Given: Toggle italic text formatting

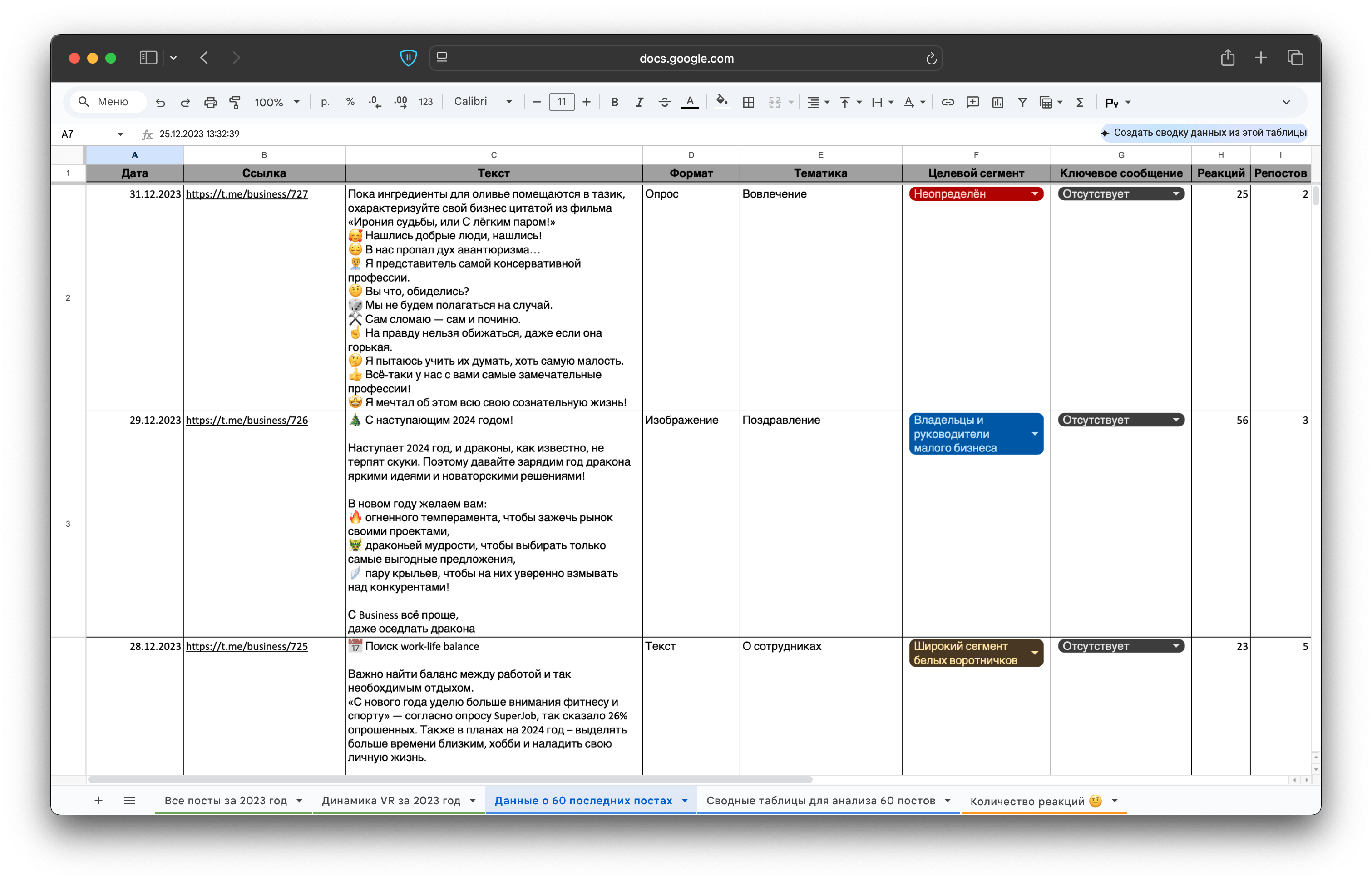Looking at the screenshot, I should coord(639,103).
